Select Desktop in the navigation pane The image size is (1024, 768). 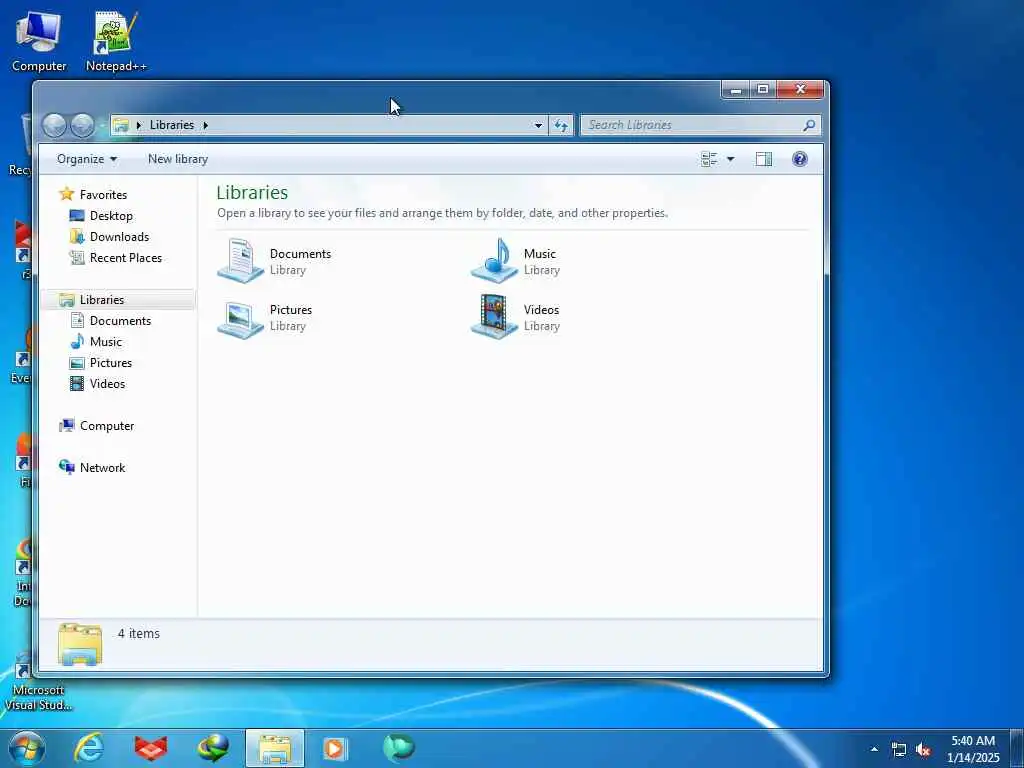101,216
